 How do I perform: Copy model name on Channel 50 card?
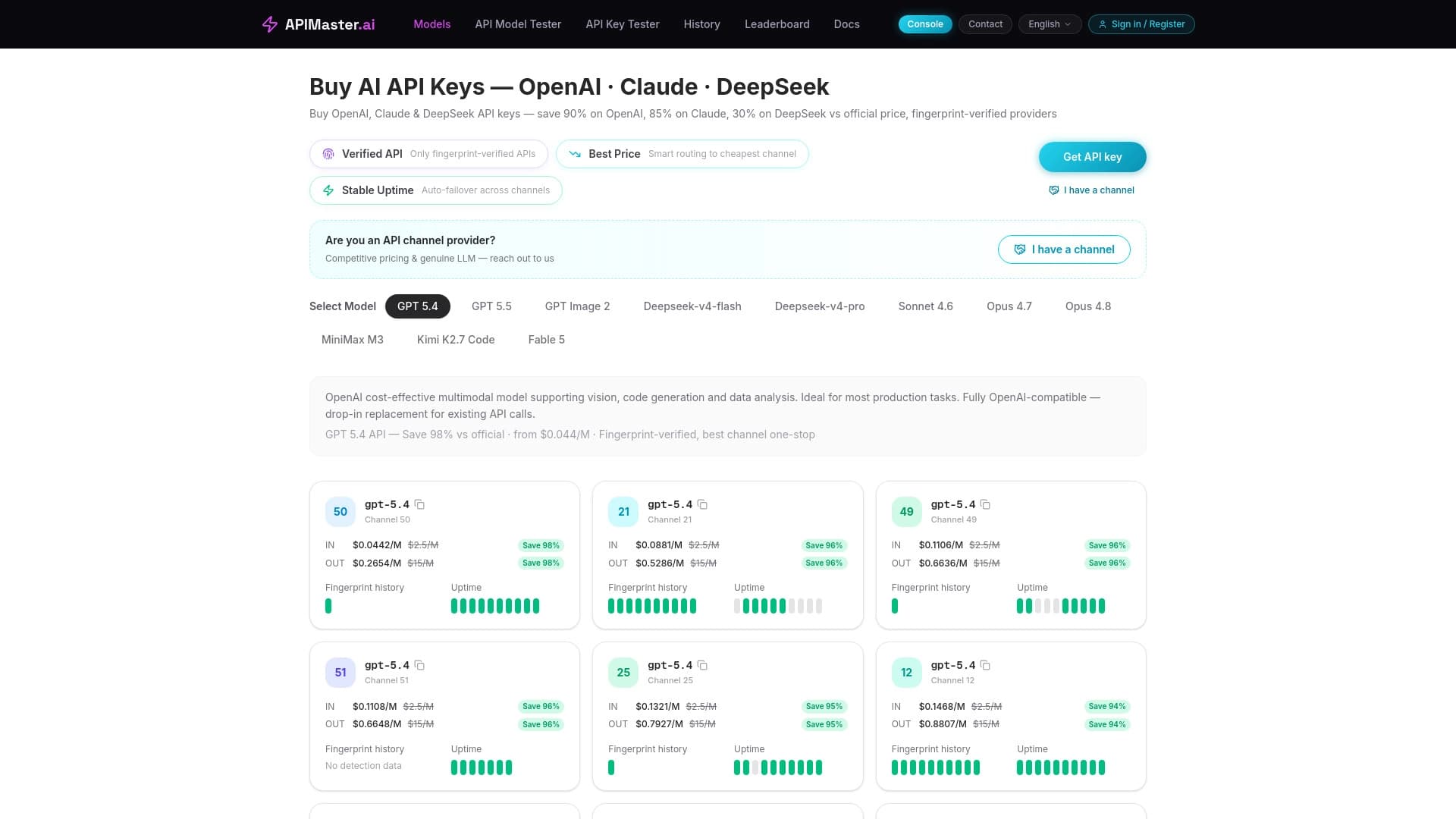coord(419,504)
